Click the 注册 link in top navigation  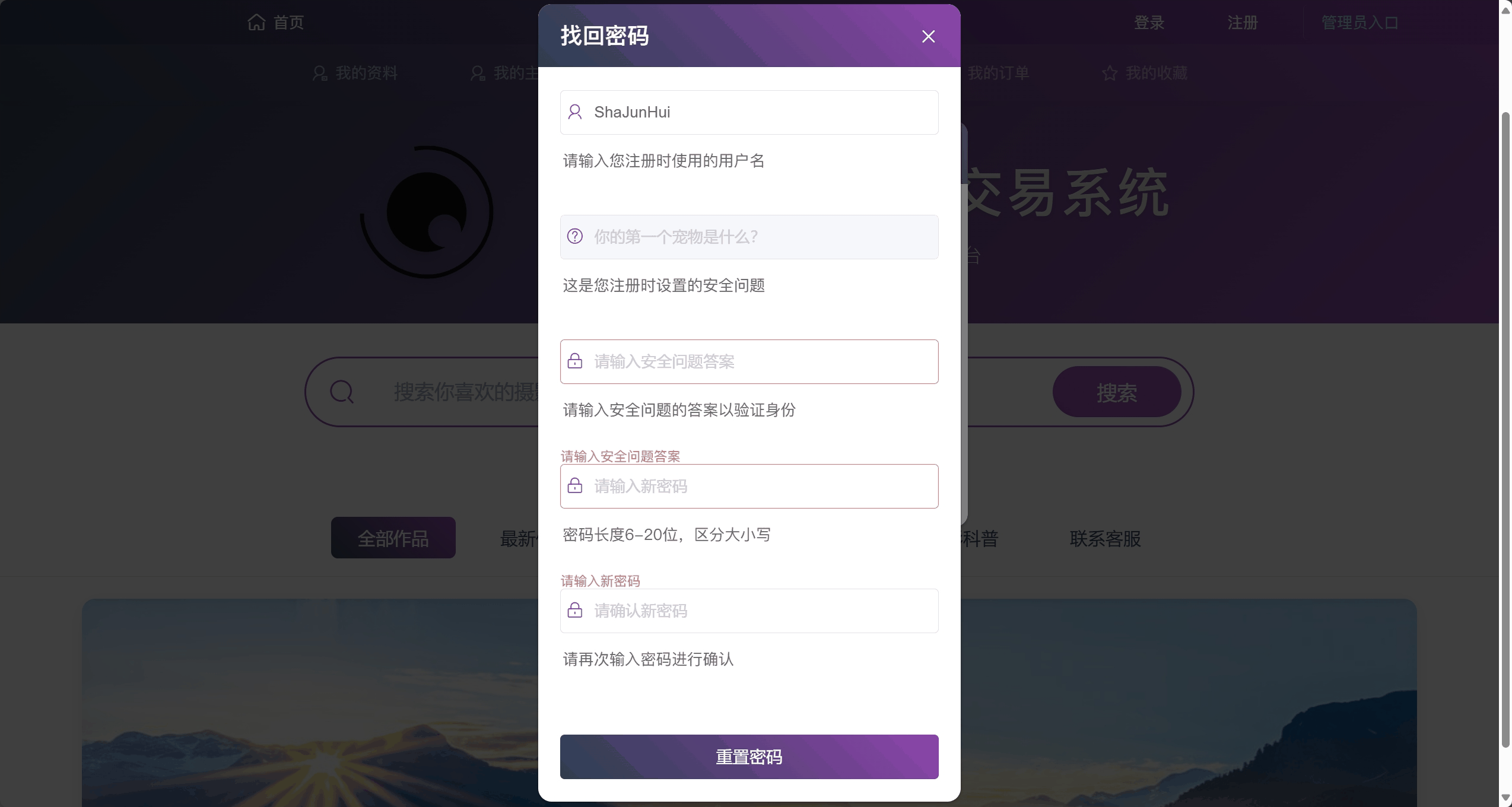point(1242,23)
